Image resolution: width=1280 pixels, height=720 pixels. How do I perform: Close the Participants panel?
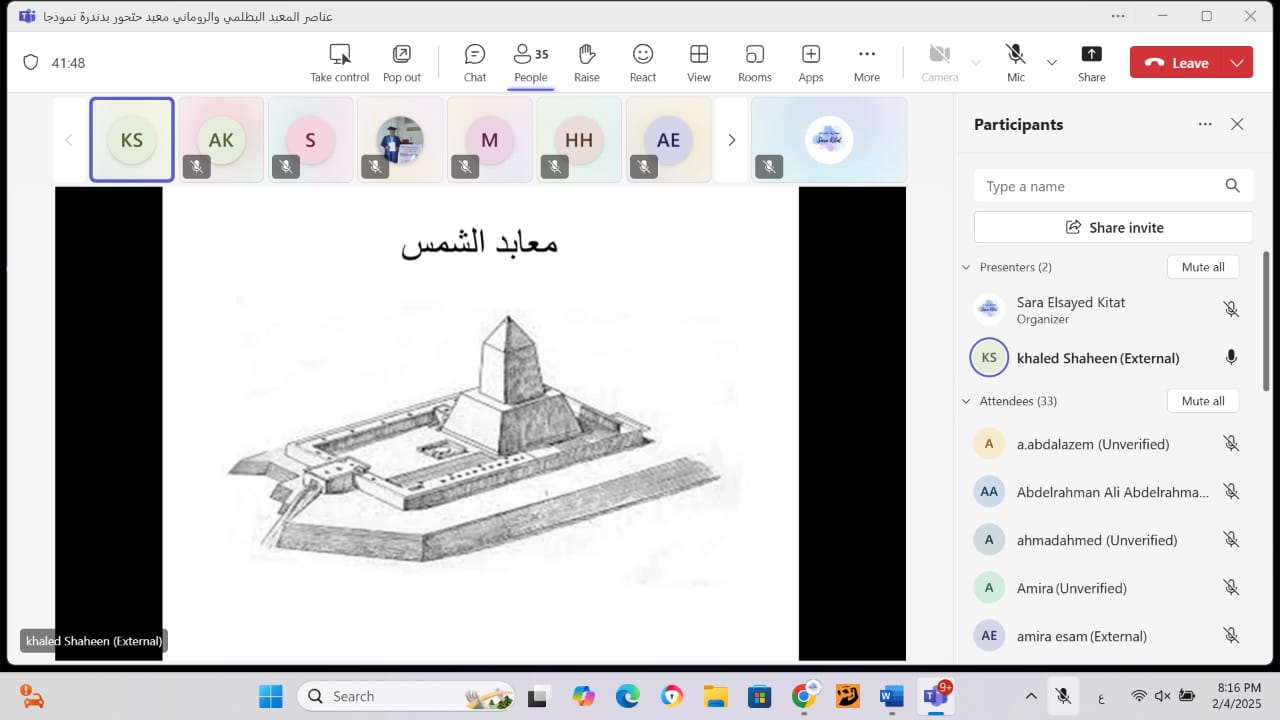point(1237,124)
